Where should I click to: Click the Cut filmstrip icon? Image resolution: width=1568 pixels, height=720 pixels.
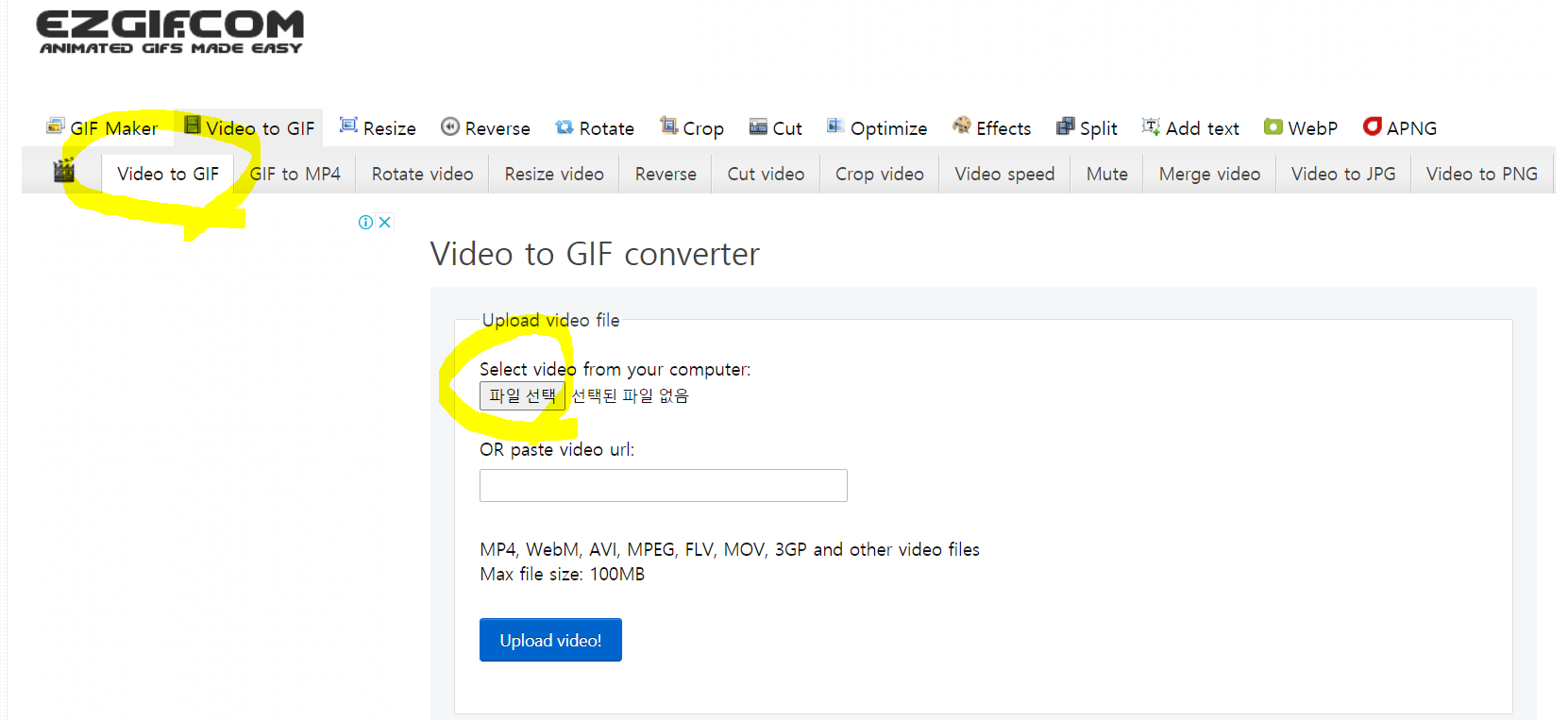pyautogui.click(x=758, y=126)
